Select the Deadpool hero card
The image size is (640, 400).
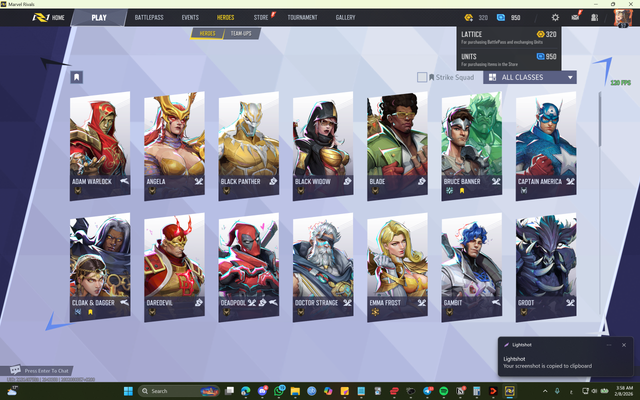point(249,267)
